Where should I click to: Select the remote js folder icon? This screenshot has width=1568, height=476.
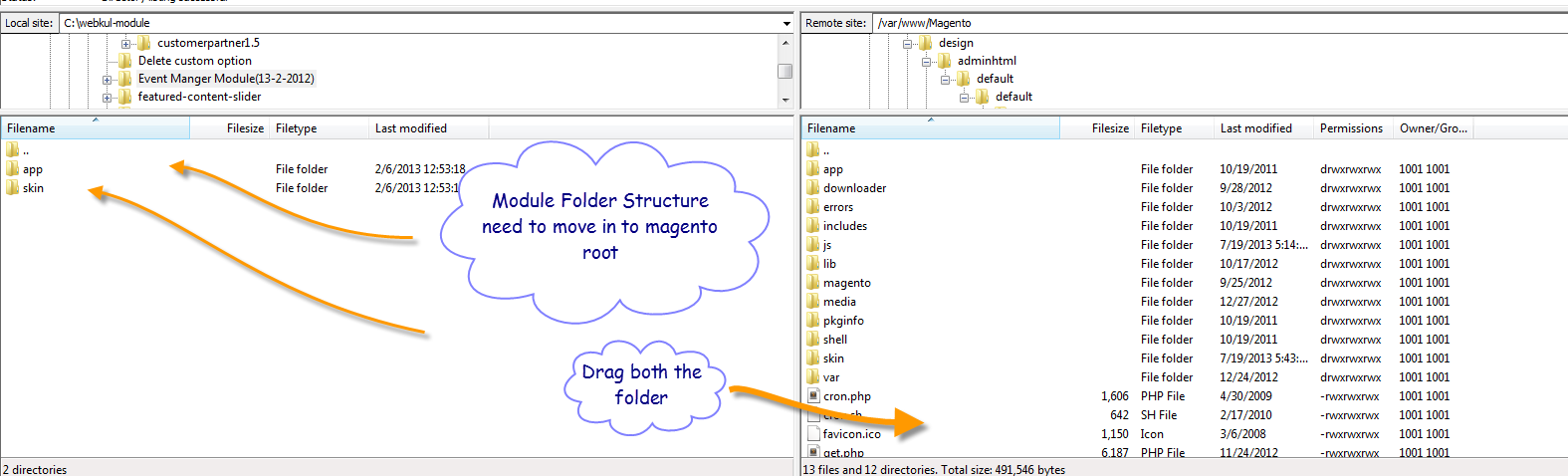812,244
